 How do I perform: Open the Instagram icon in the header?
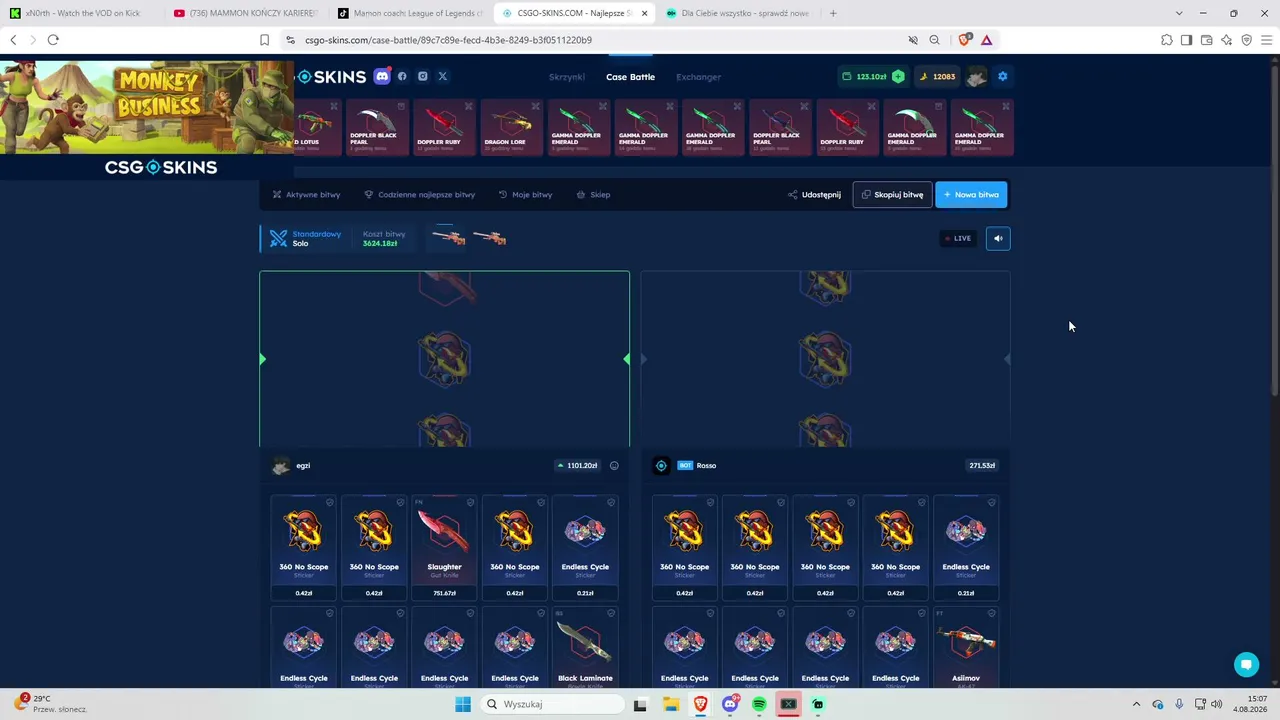click(423, 76)
